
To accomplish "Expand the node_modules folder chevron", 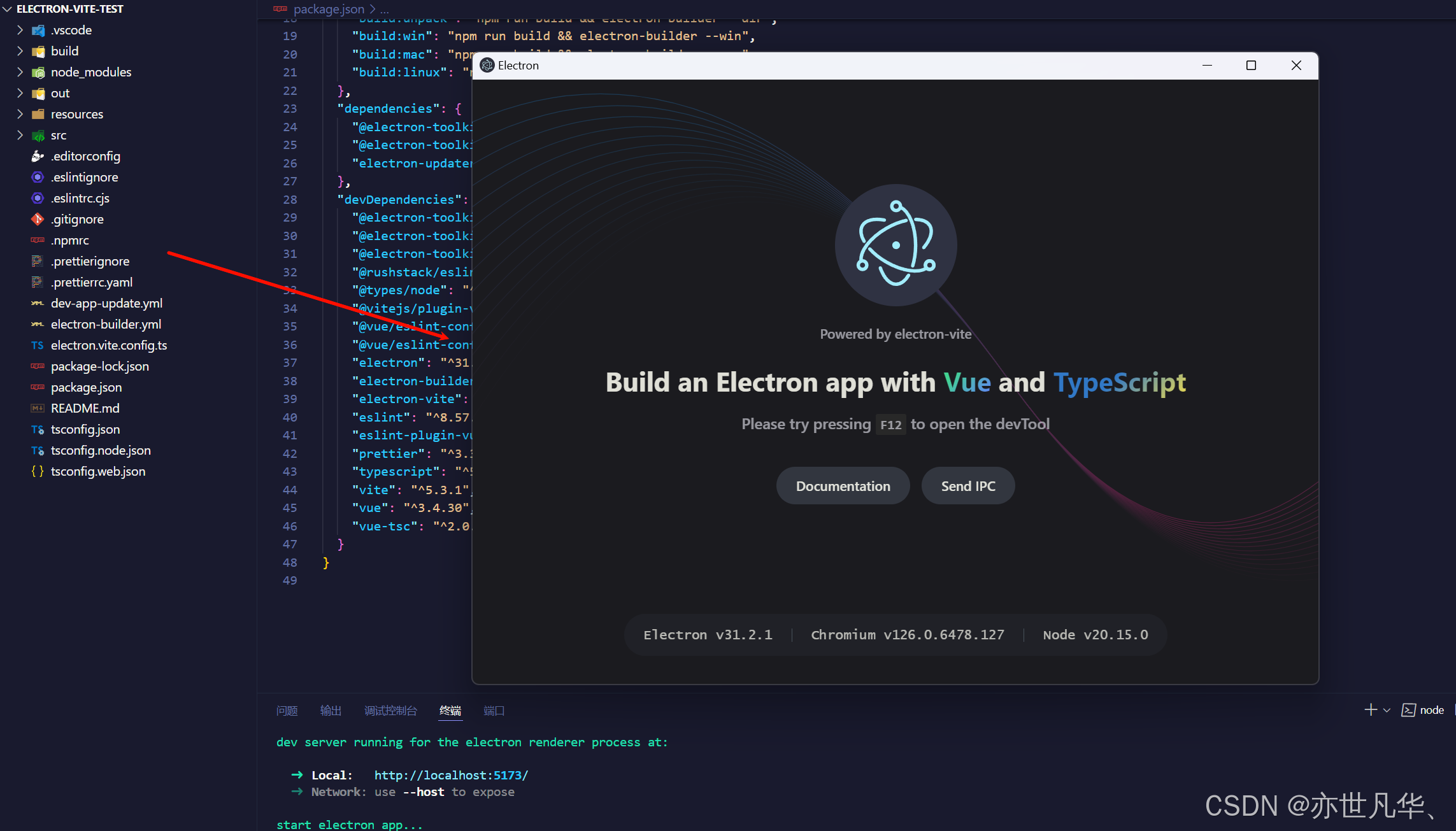I will (x=20, y=72).
